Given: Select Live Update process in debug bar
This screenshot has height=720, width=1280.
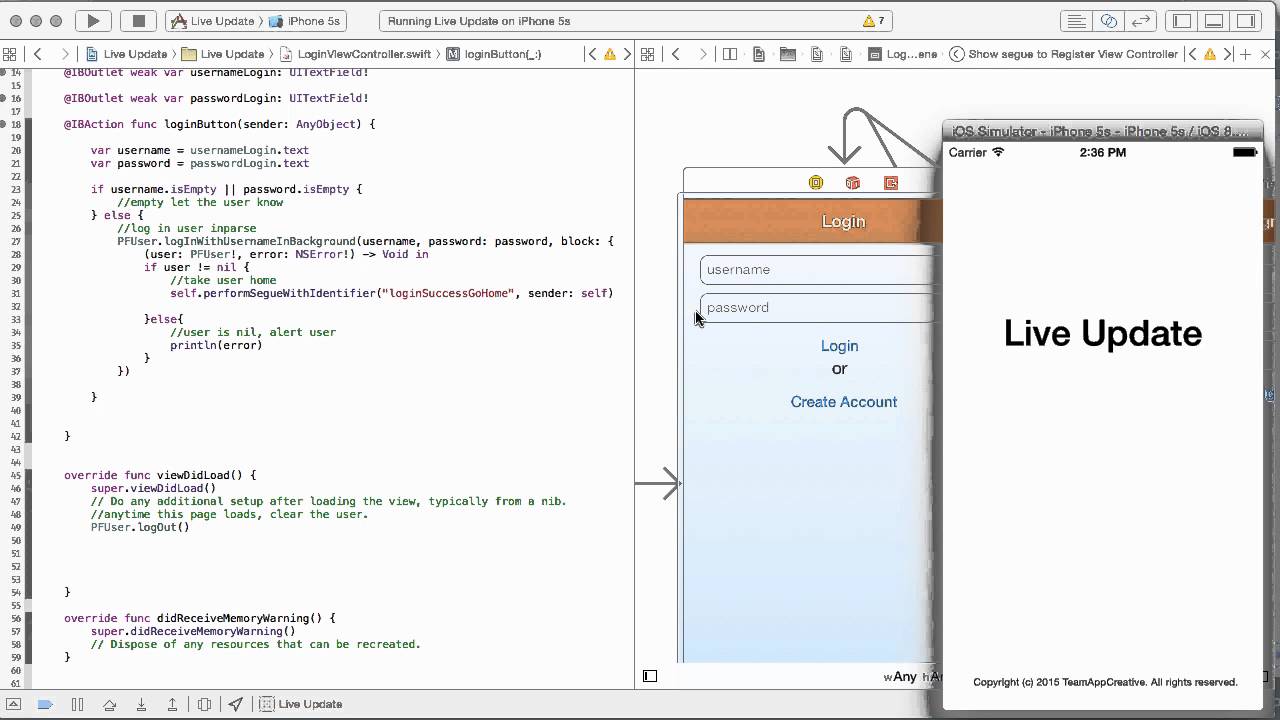Looking at the screenshot, I should coord(301,704).
